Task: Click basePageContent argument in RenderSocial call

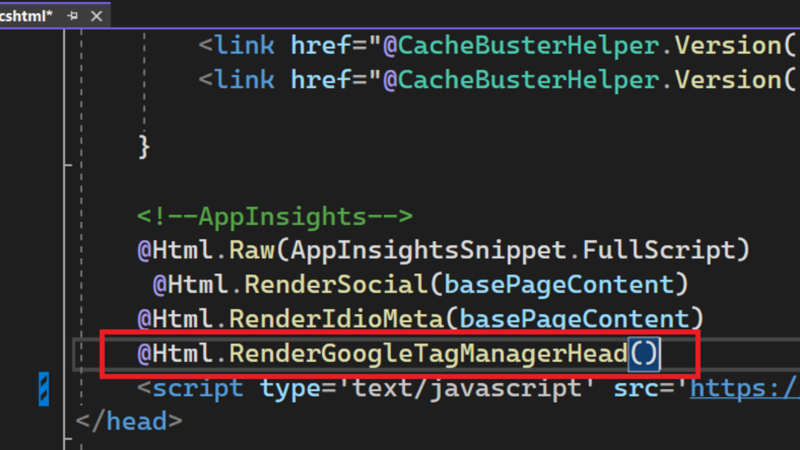Action: click(559, 285)
